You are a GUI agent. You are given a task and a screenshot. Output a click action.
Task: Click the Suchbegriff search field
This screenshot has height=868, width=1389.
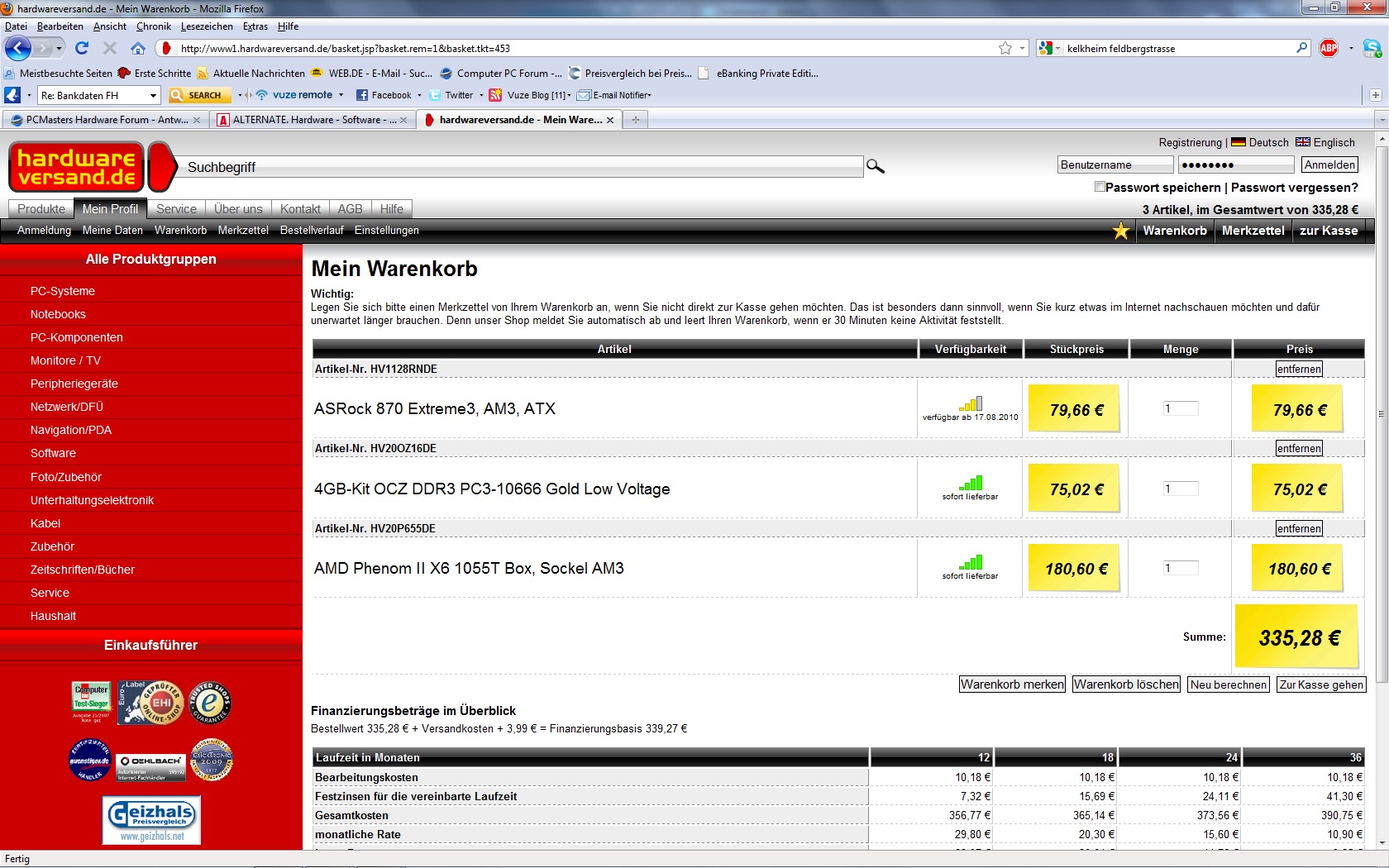click(x=523, y=167)
